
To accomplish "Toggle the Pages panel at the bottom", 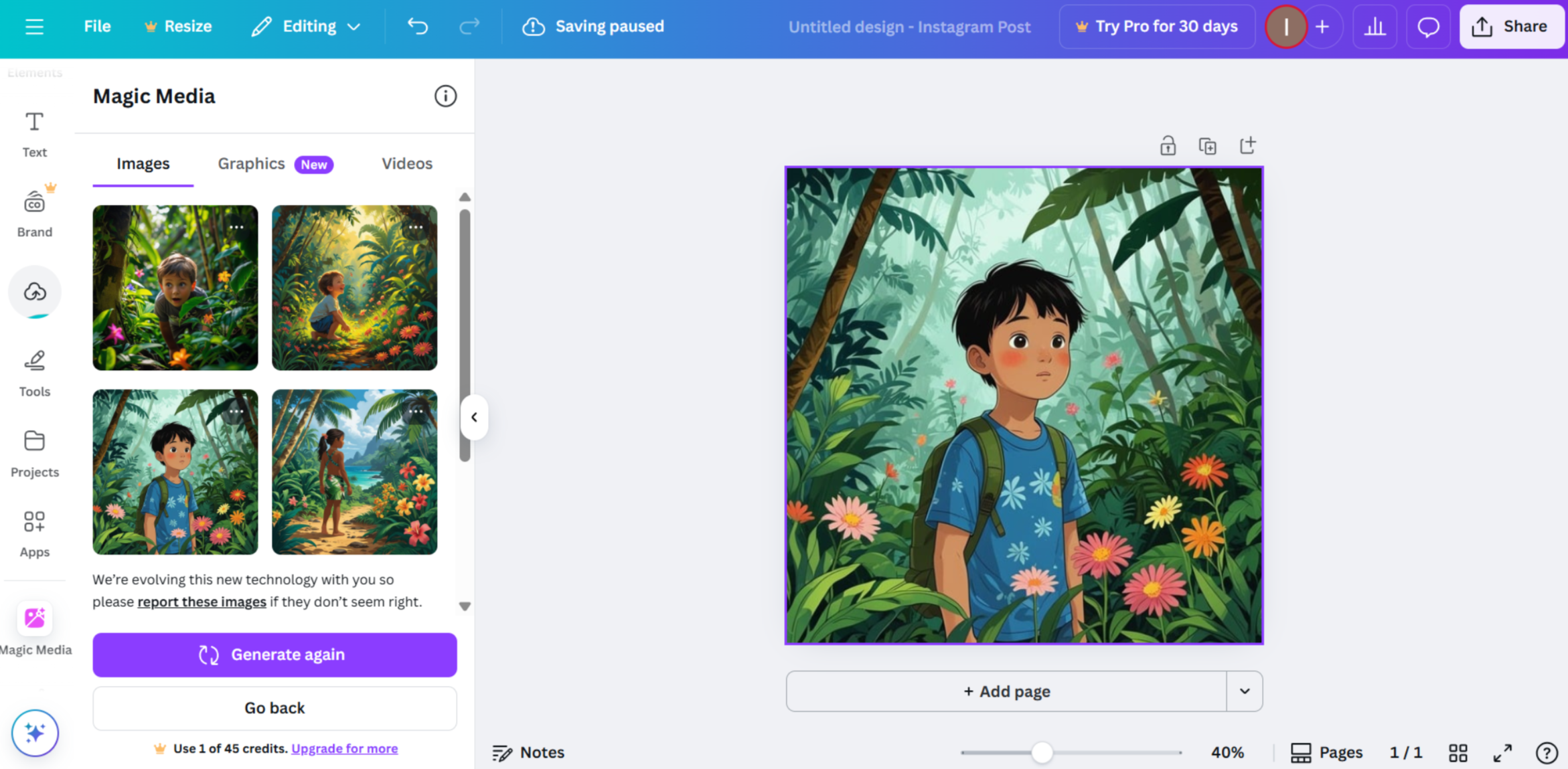I will pyautogui.click(x=1326, y=752).
